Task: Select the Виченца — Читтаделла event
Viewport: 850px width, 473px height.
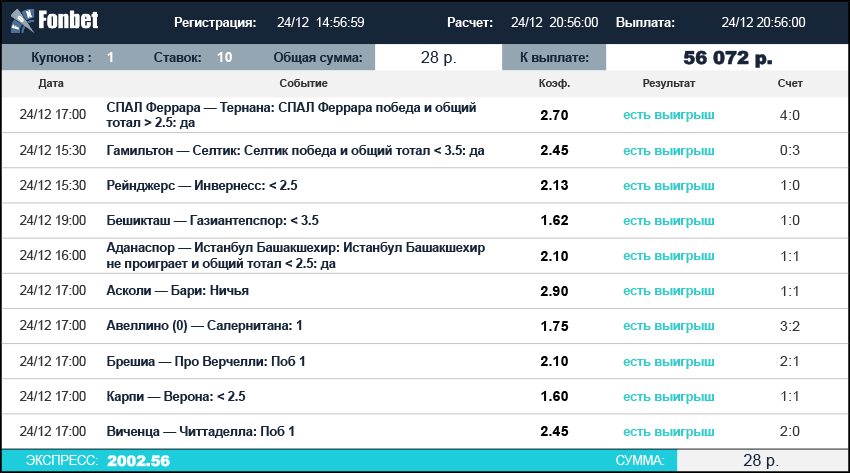Action: [x=201, y=431]
